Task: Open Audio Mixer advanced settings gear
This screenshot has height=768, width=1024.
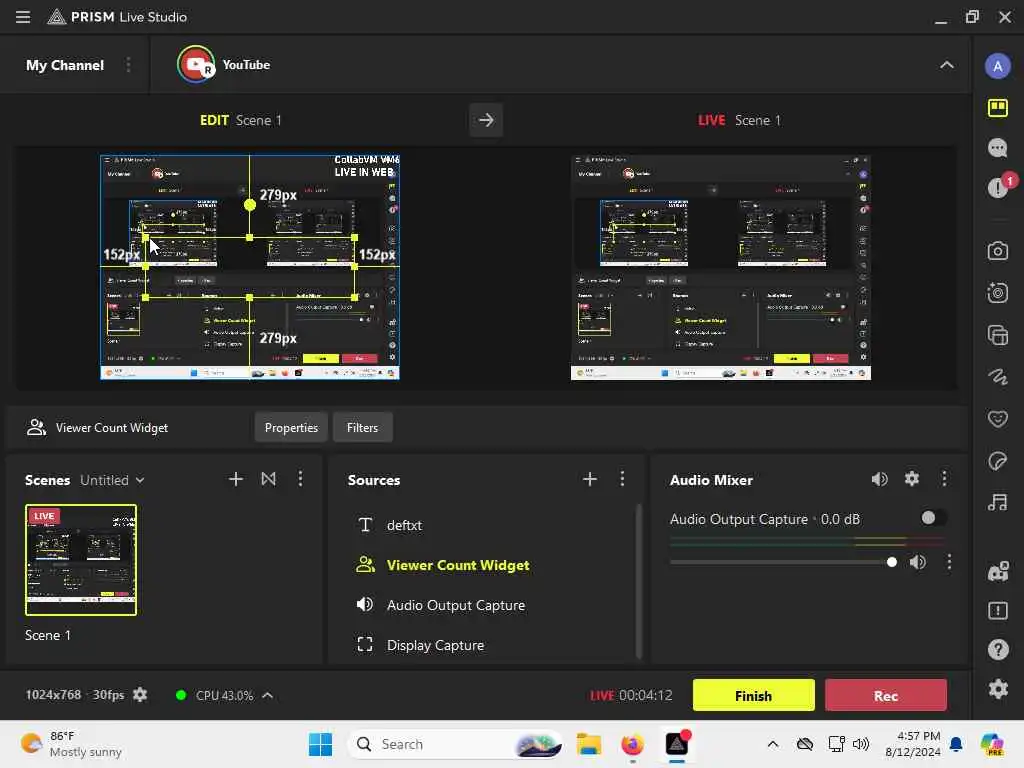Action: coord(912,479)
